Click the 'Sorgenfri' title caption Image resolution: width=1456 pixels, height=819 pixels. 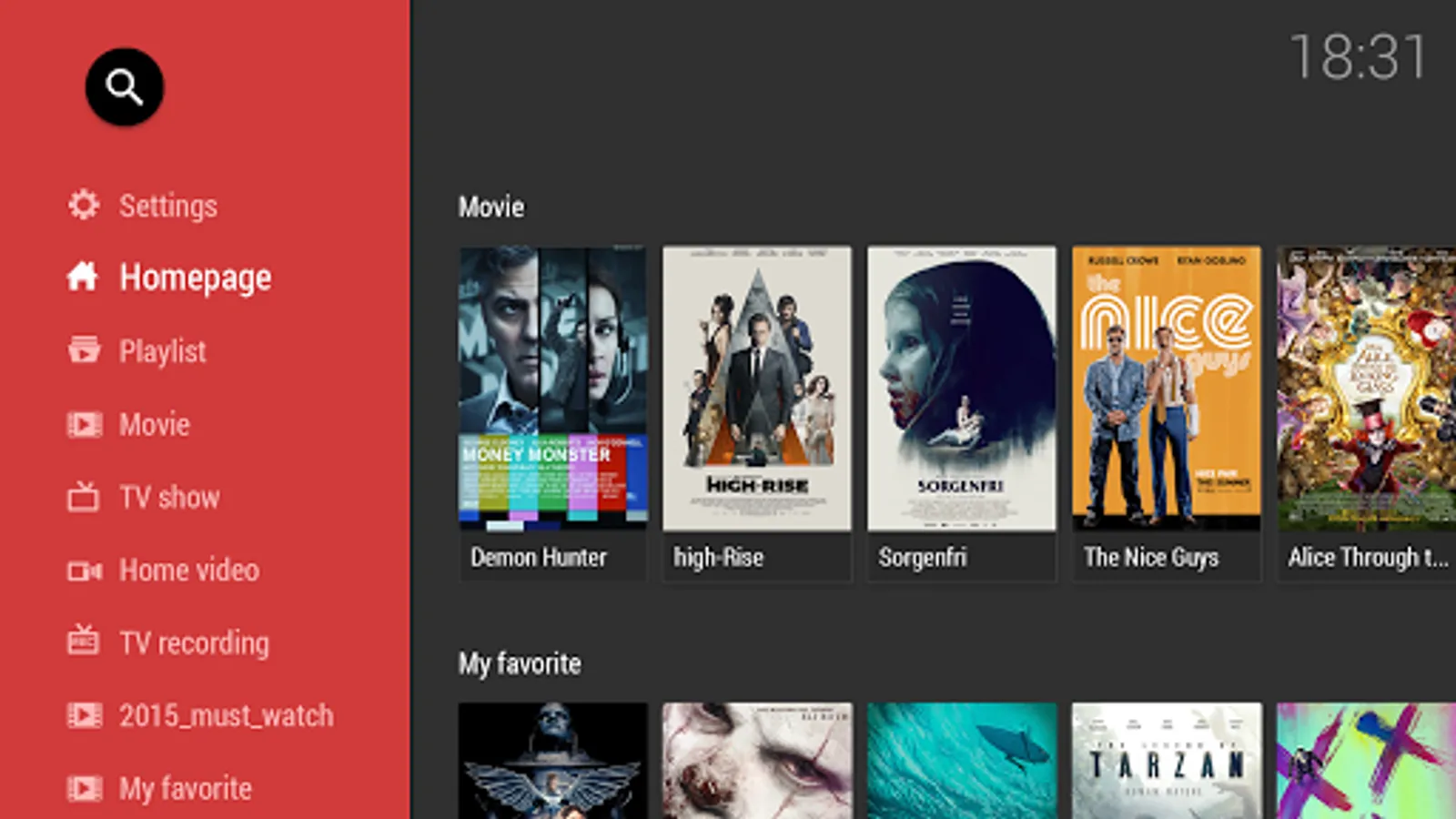click(x=923, y=558)
